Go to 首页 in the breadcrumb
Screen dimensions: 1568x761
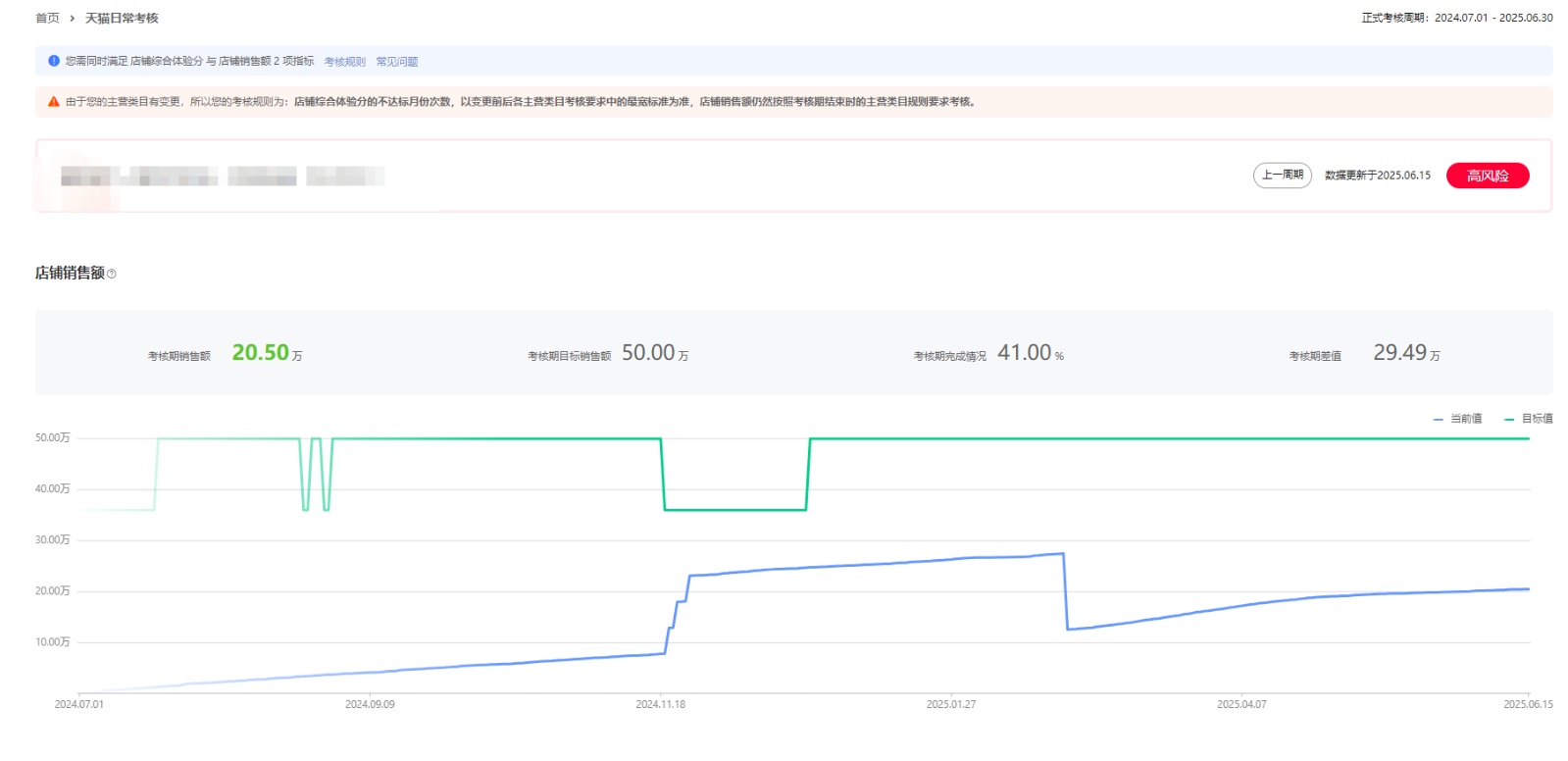(47, 19)
